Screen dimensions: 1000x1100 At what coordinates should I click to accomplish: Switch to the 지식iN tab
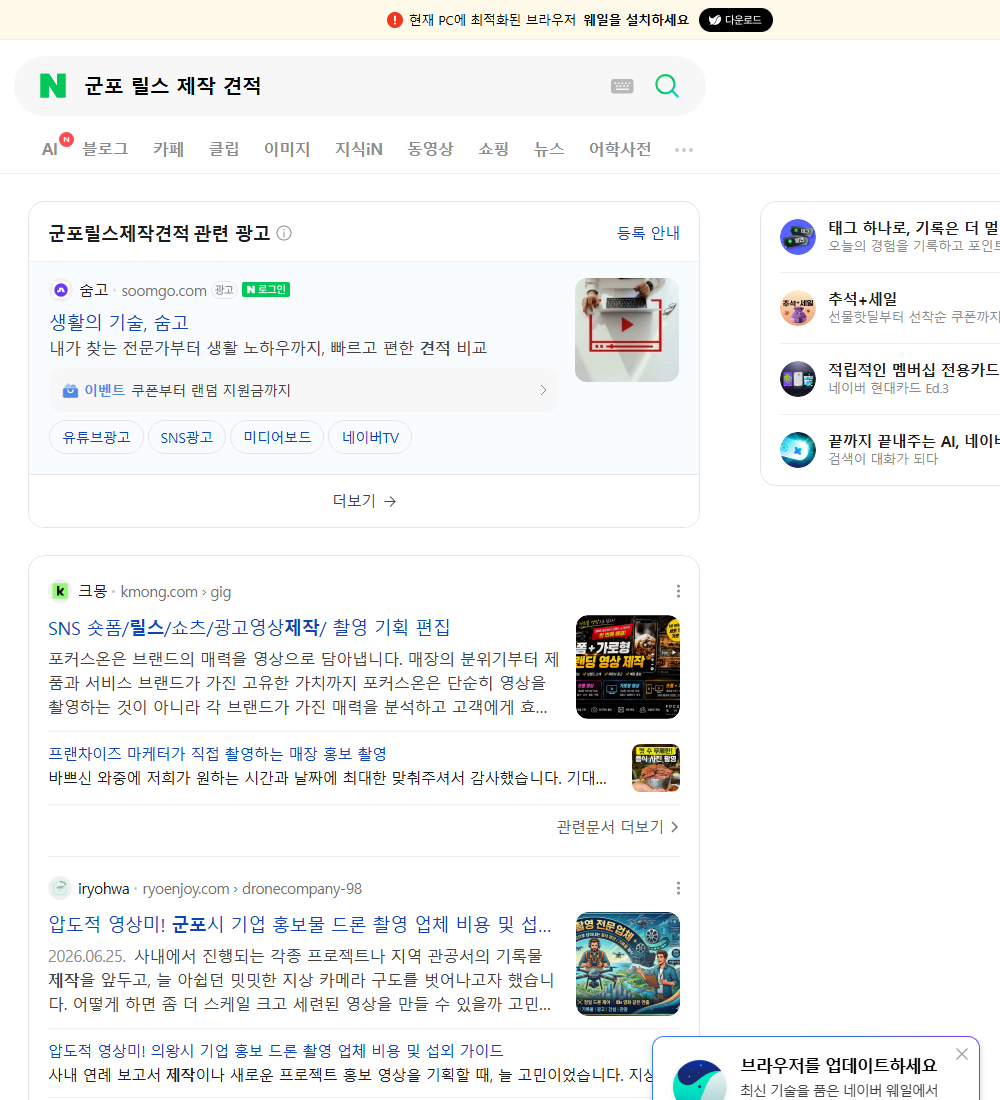[x=359, y=149]
